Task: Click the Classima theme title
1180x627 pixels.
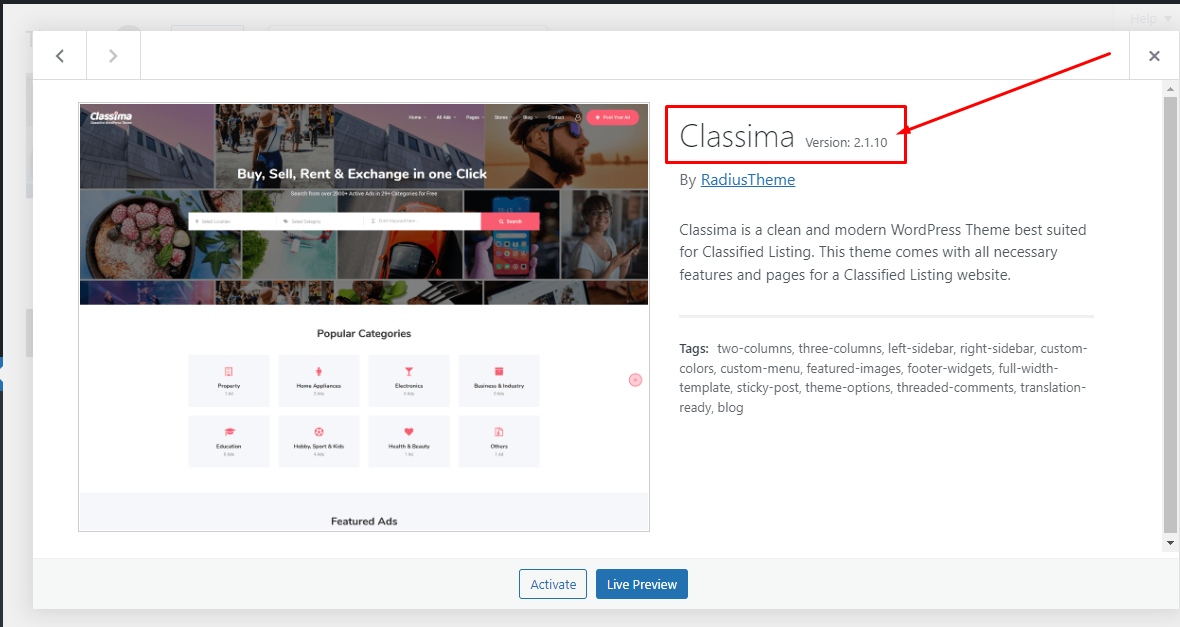Action: tap(737, 136)
